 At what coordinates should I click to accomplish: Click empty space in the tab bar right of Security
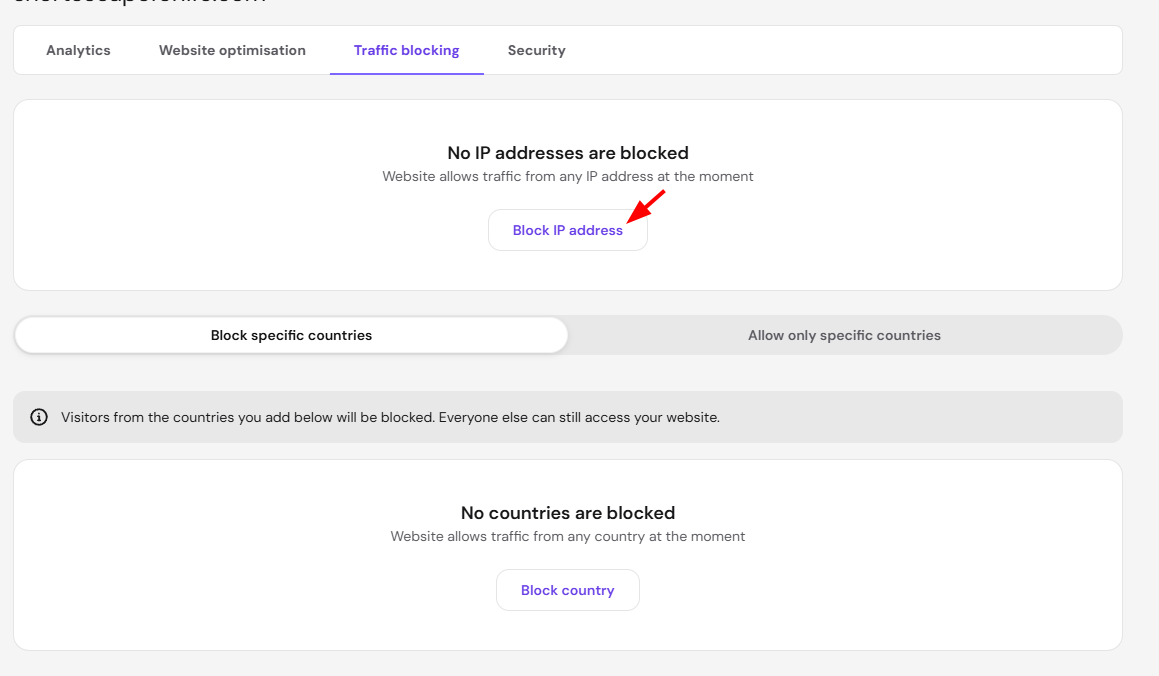843,50
